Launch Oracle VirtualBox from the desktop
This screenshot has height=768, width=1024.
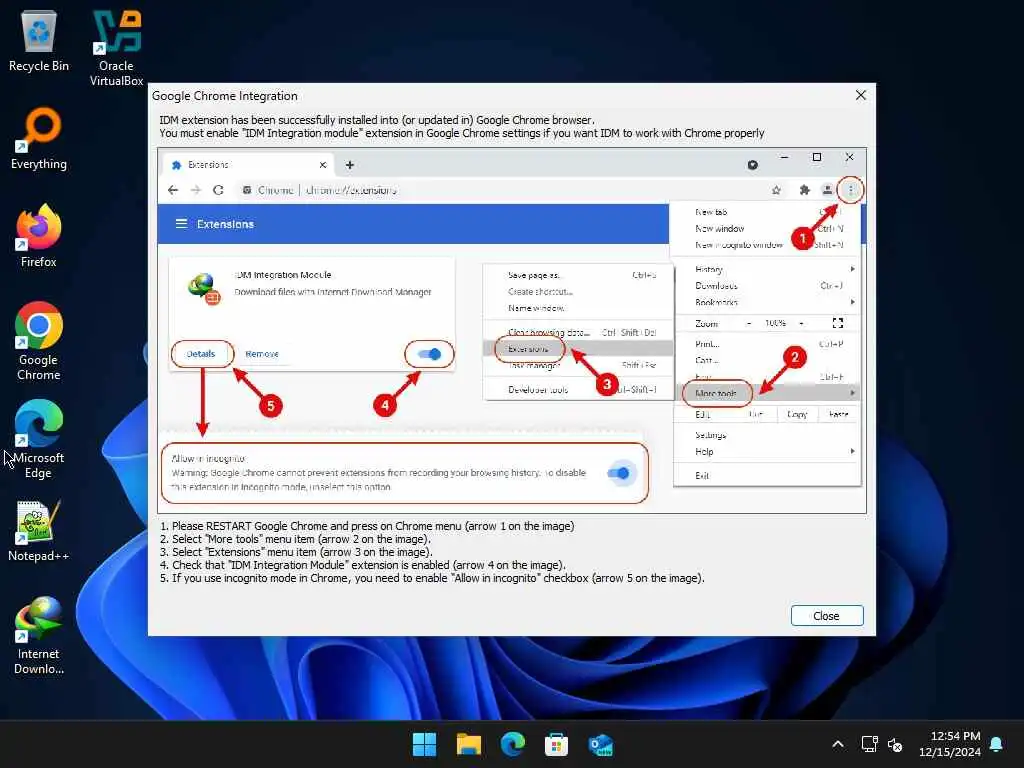click(x=116, y=48)
